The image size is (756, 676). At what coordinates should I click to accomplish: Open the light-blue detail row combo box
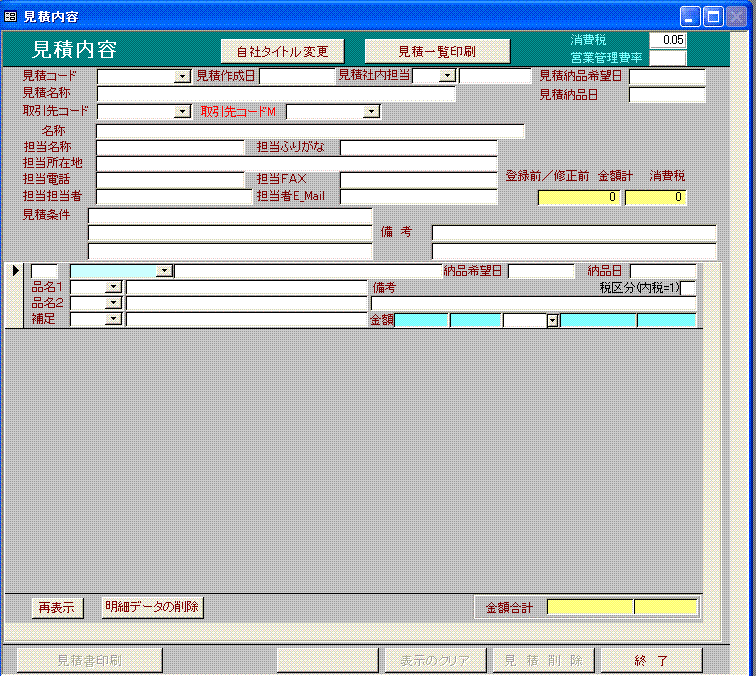164,271
